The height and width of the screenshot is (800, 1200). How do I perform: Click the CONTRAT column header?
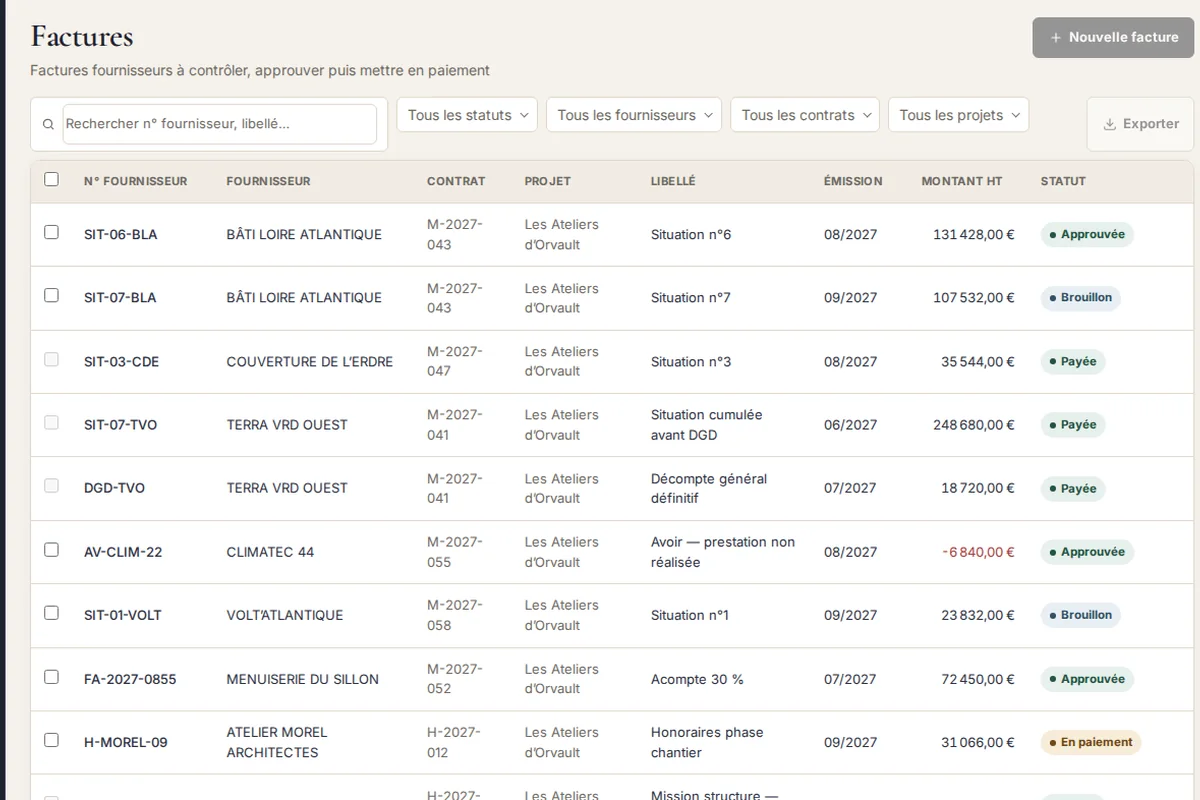(456, 181)
